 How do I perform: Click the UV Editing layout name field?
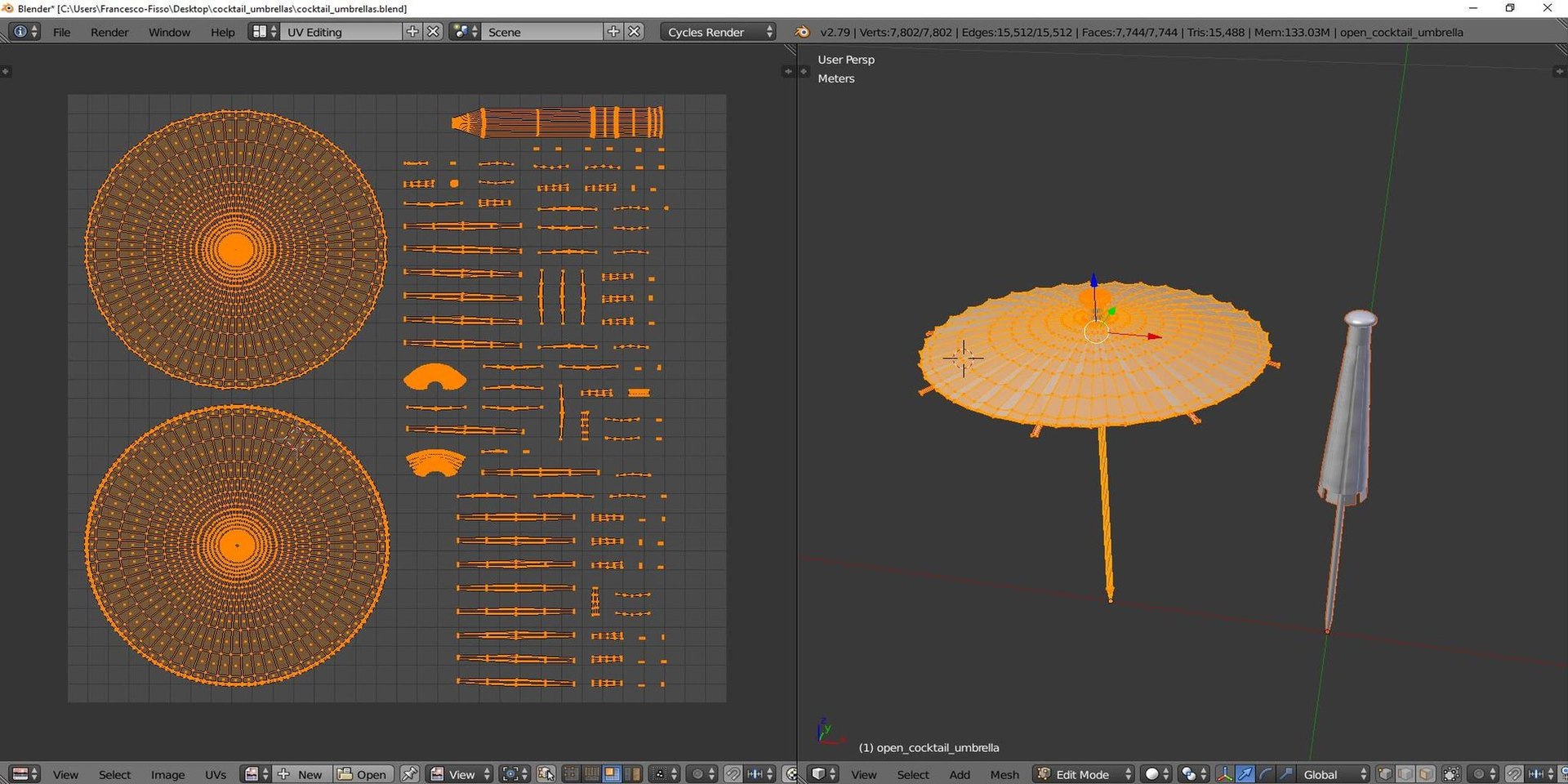coord(341,32)
